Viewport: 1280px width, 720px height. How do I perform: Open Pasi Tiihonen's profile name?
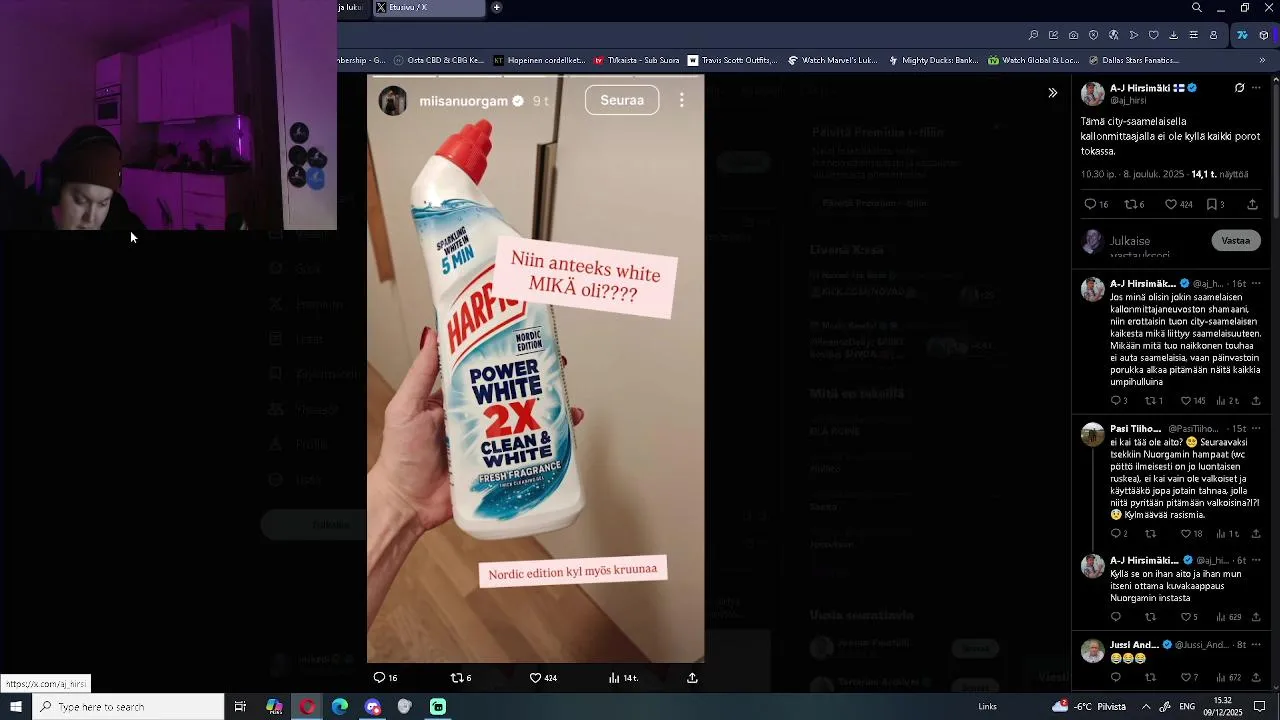pyautogui.click(x=1135, y=429)
